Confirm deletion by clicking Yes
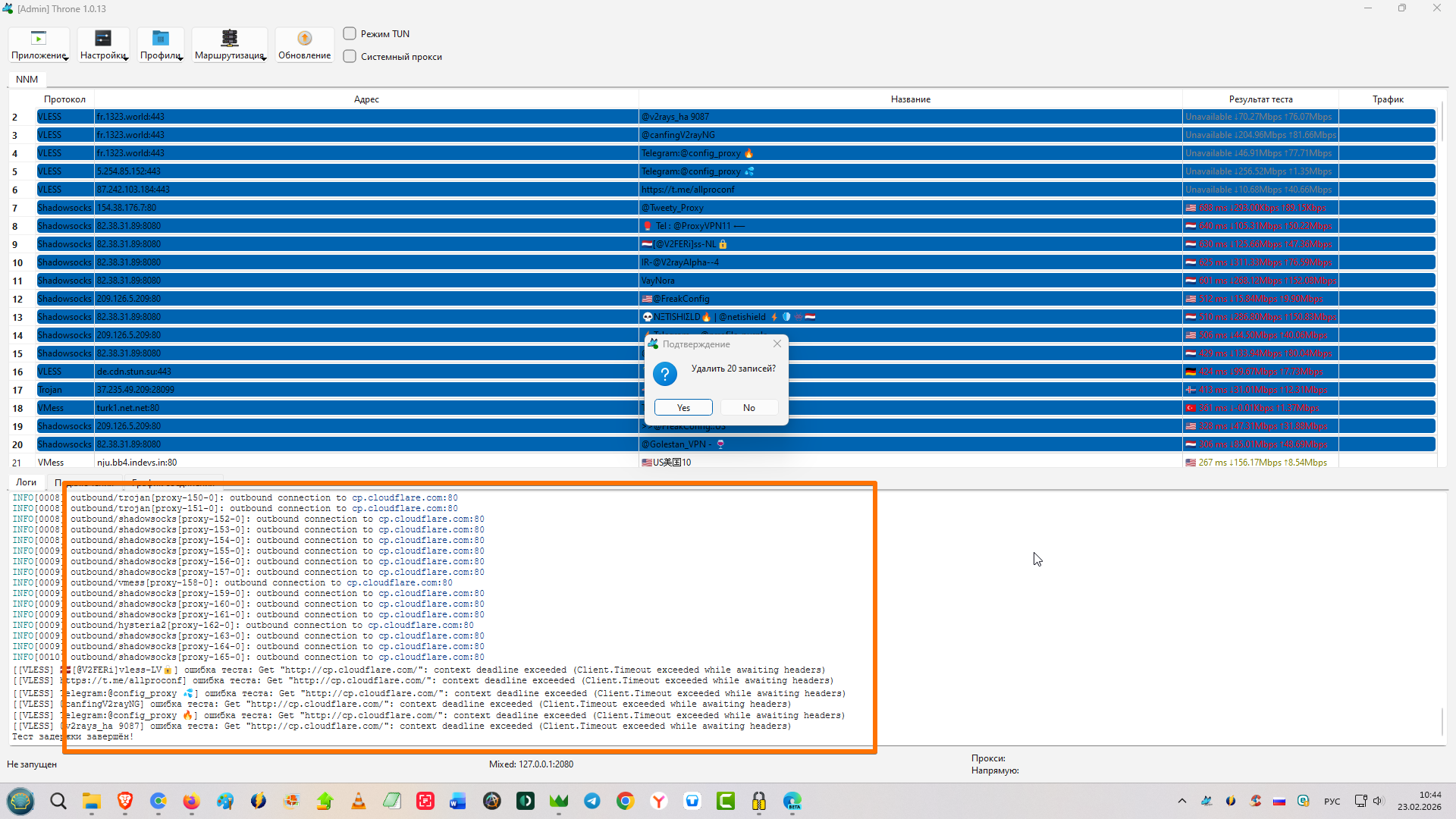 (683, 407)
